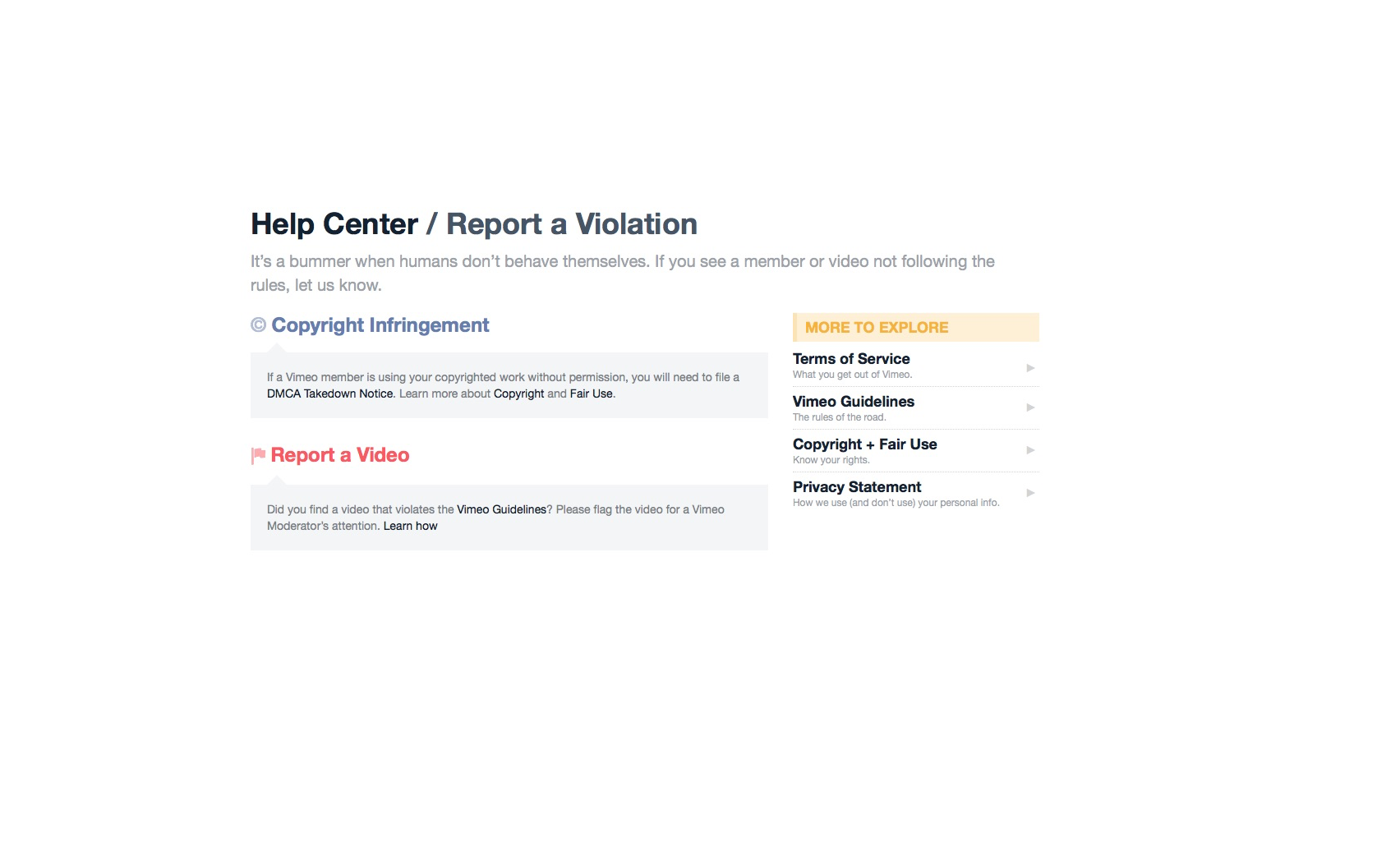Open Vimeo Guidelines sidebar item
The height and width of the screenshot is (847, 1400).
(x=853, y=402)
